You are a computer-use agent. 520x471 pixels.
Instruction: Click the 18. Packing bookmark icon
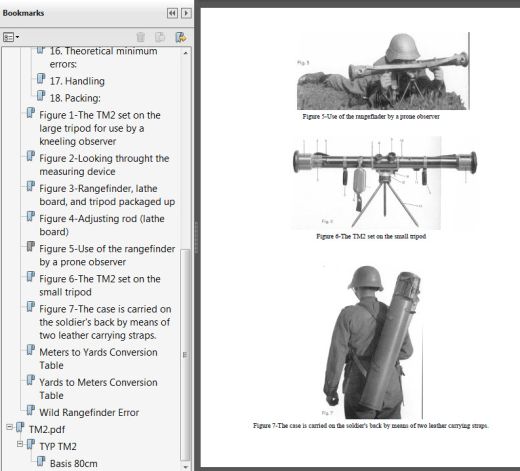click(x=41, y=96)
